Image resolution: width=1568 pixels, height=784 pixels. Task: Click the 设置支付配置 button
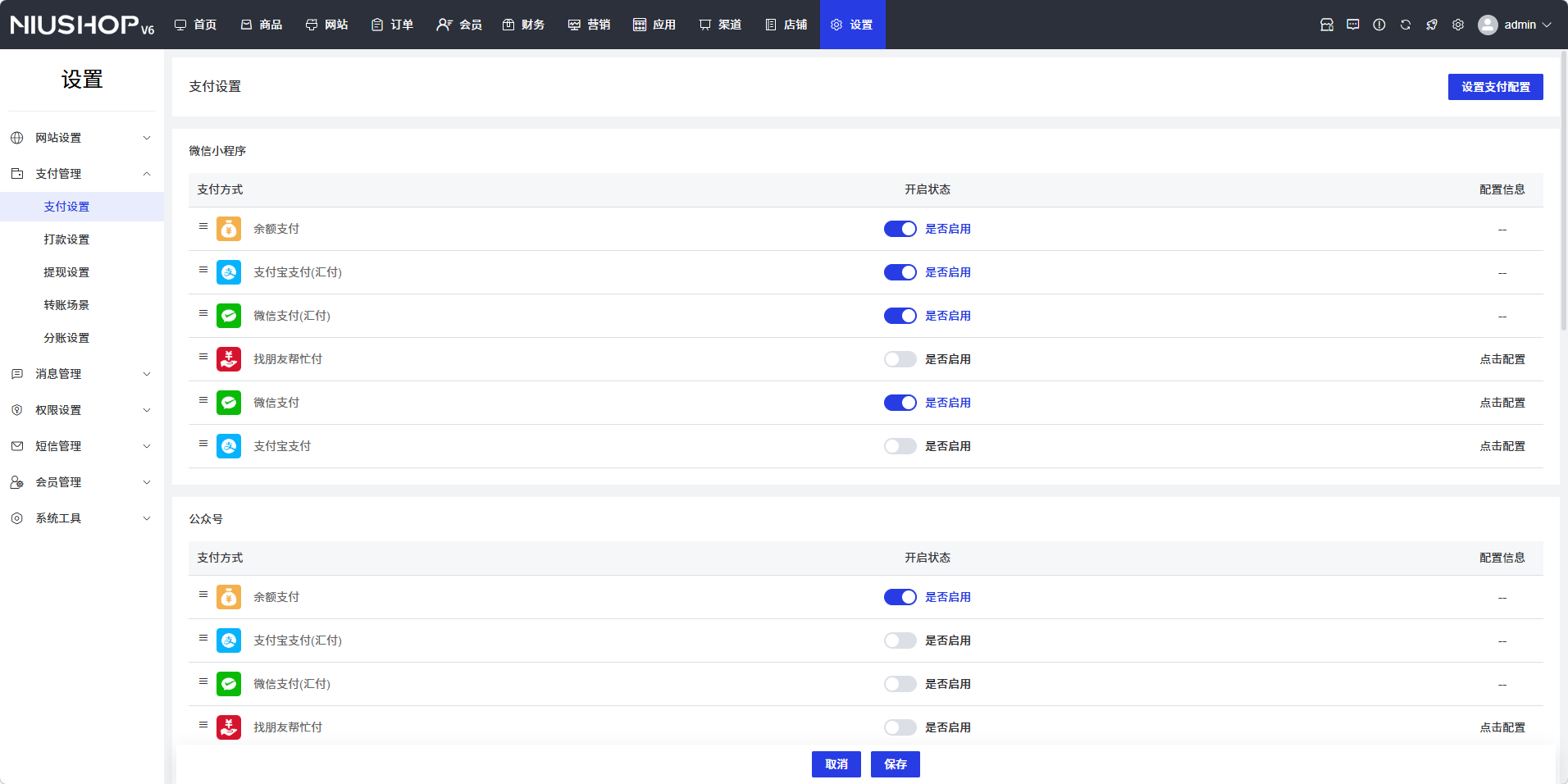[1495, 87]
